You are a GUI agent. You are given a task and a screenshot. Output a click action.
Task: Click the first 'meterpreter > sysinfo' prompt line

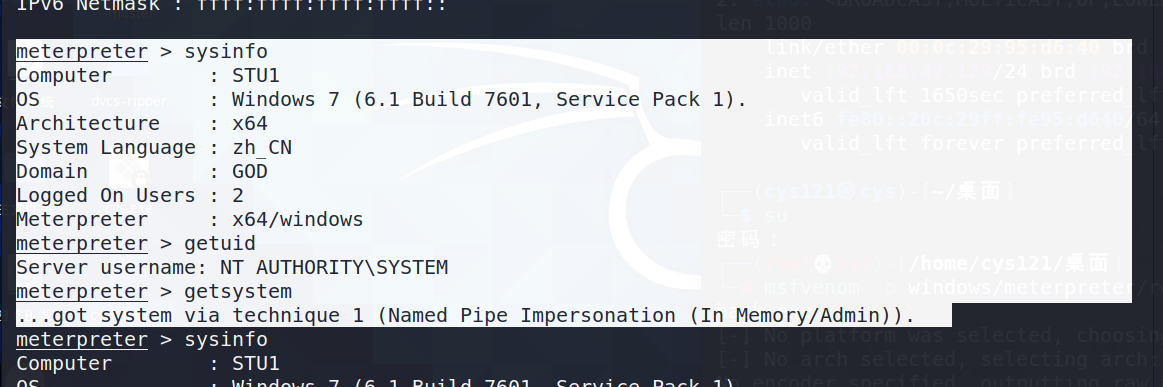(142, 52)
